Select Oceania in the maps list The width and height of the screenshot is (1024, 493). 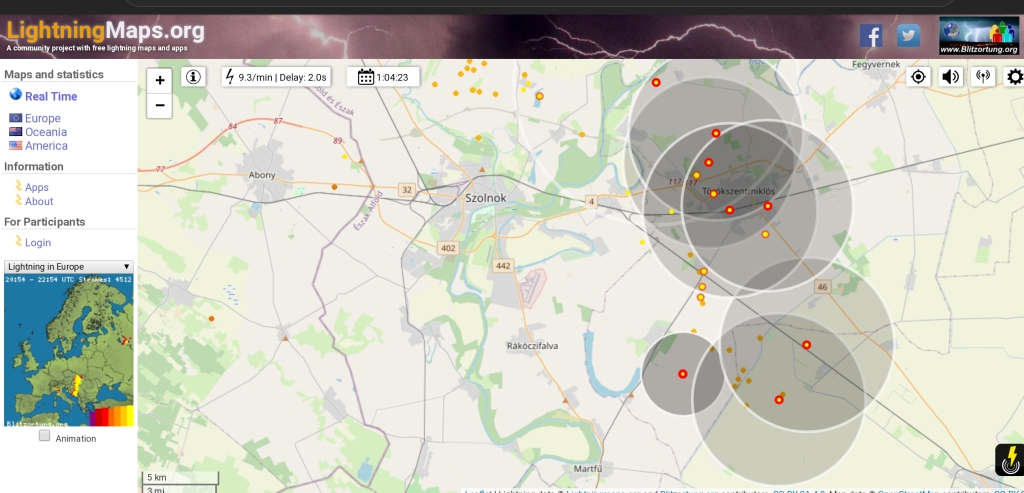(46, 132)
